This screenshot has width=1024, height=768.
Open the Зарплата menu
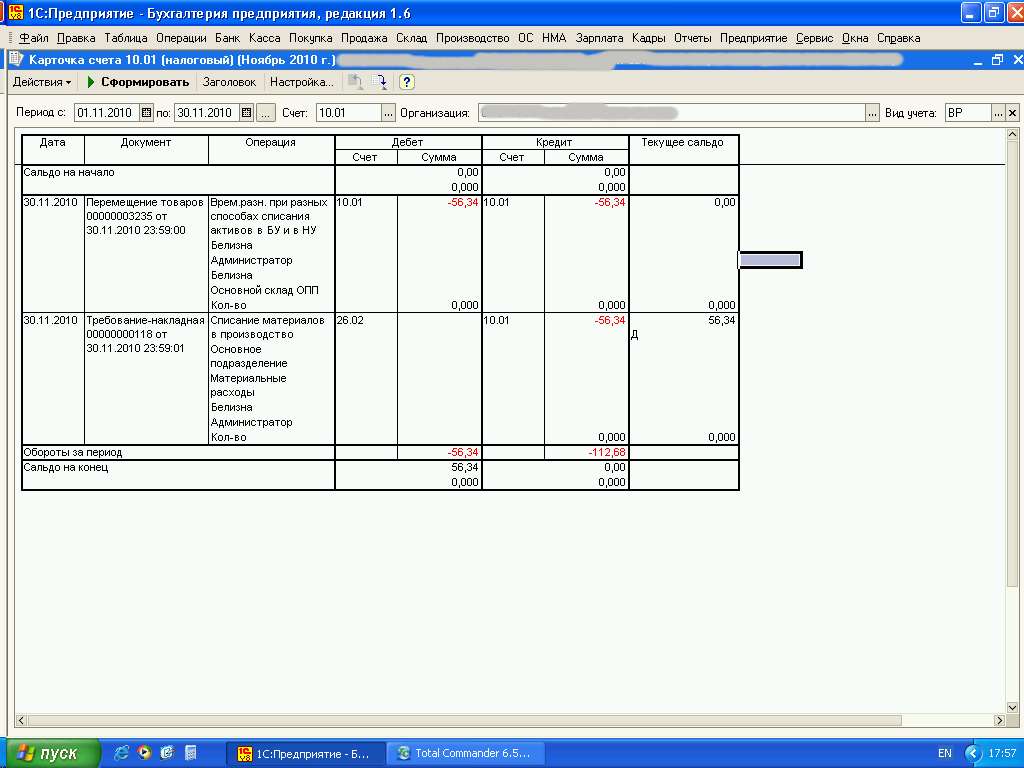pos(599,38)
